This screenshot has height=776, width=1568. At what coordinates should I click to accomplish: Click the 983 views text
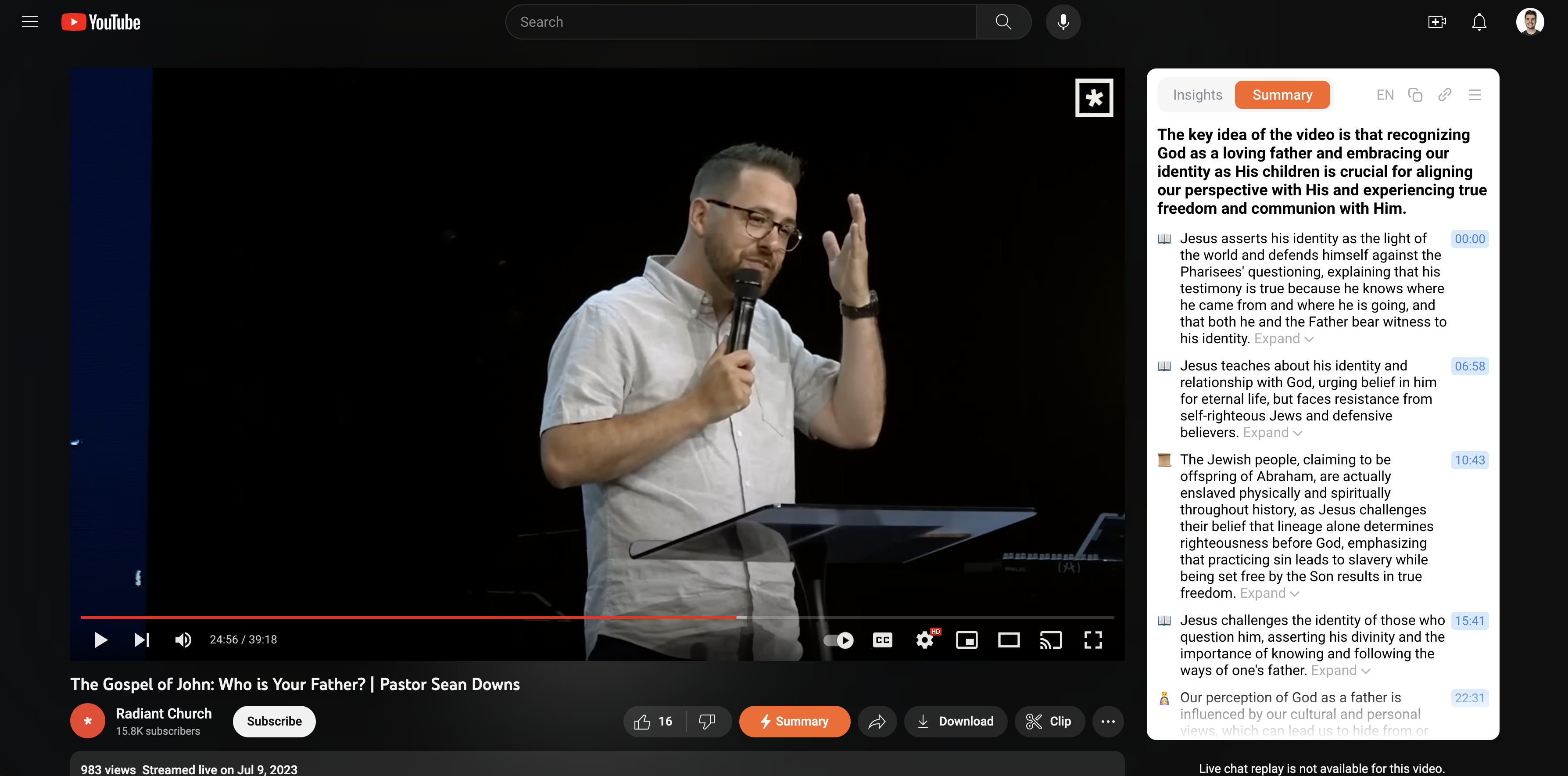pyautogui.click(x=108, y=769)
